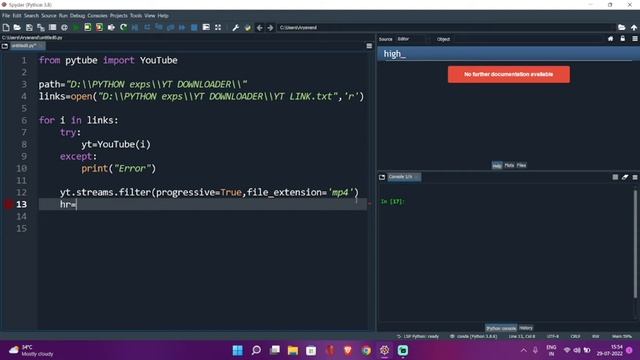
Task: Place cursor on code line 13
Action: [203, 204]
